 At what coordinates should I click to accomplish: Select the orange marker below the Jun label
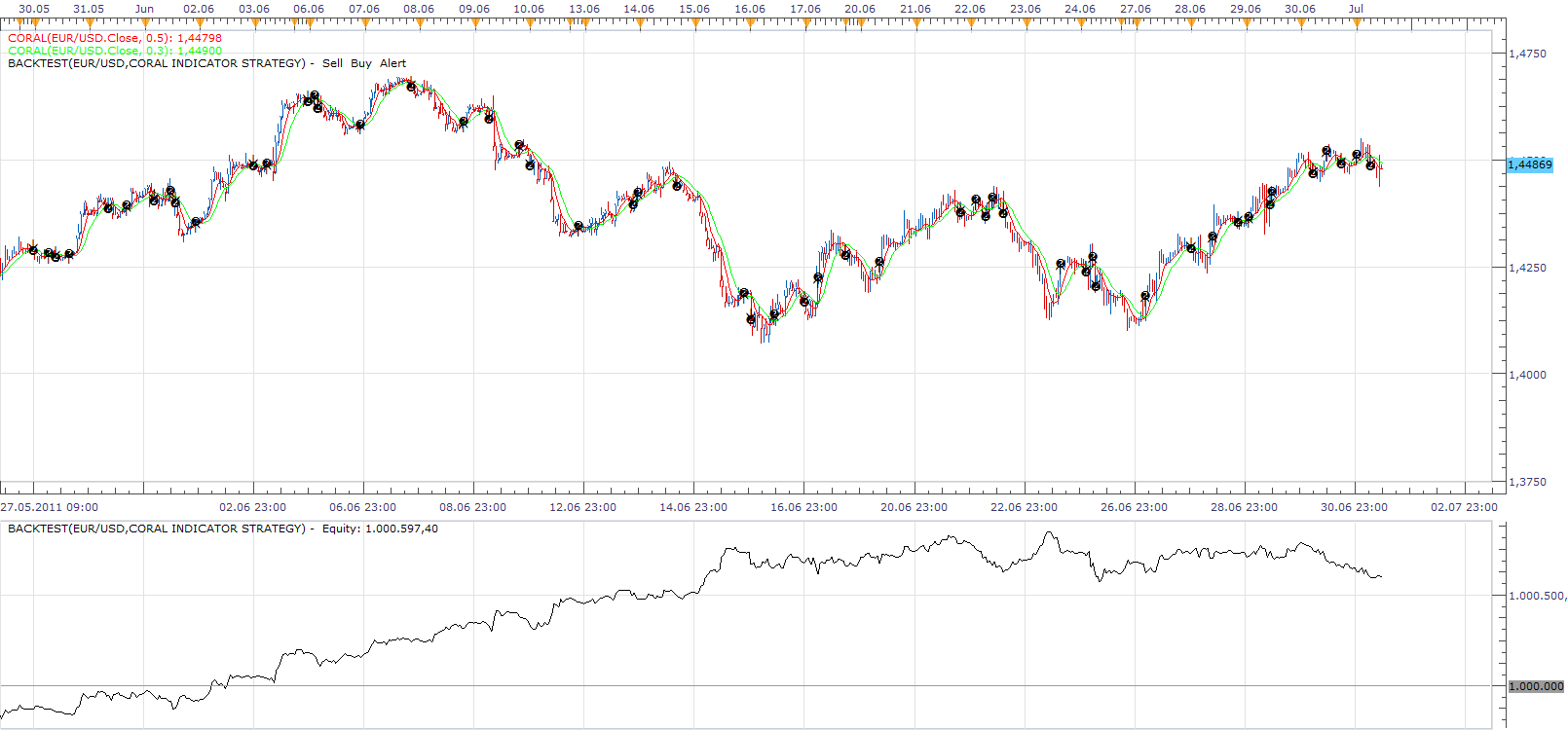point(144,22)
